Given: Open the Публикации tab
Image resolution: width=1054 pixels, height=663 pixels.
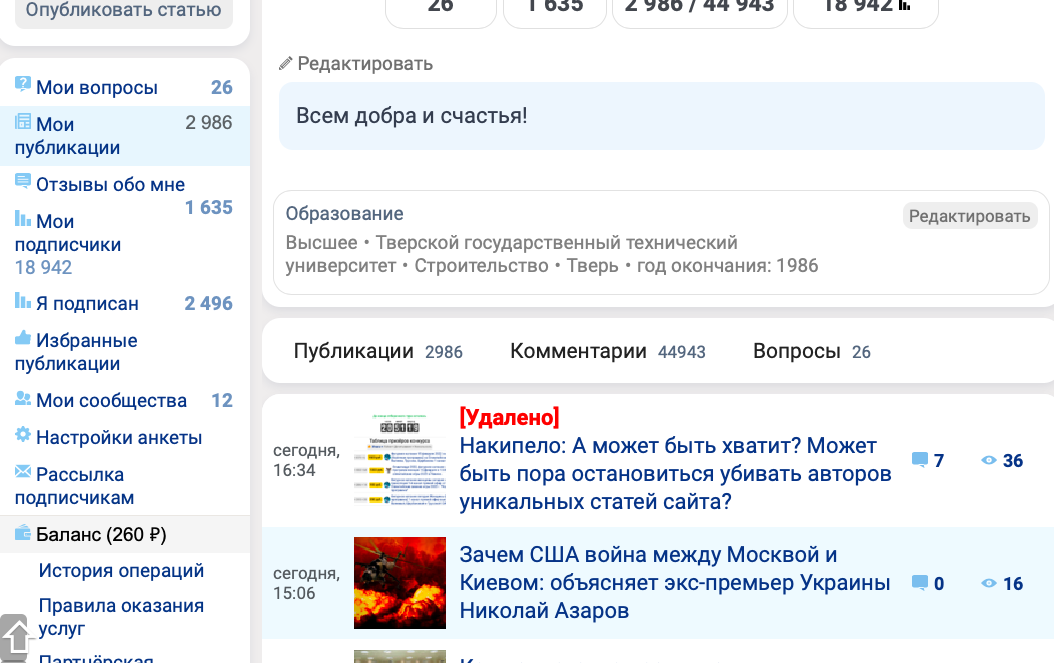Looking at the screenshot, I should (377, 351).
